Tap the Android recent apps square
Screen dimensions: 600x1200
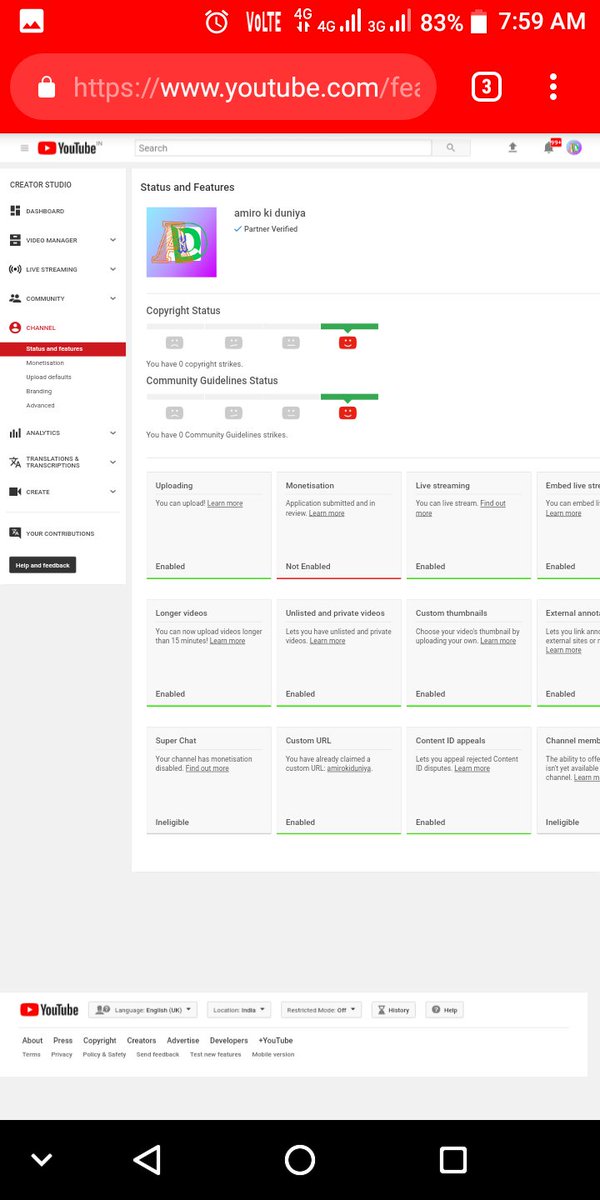[453, 1160]
